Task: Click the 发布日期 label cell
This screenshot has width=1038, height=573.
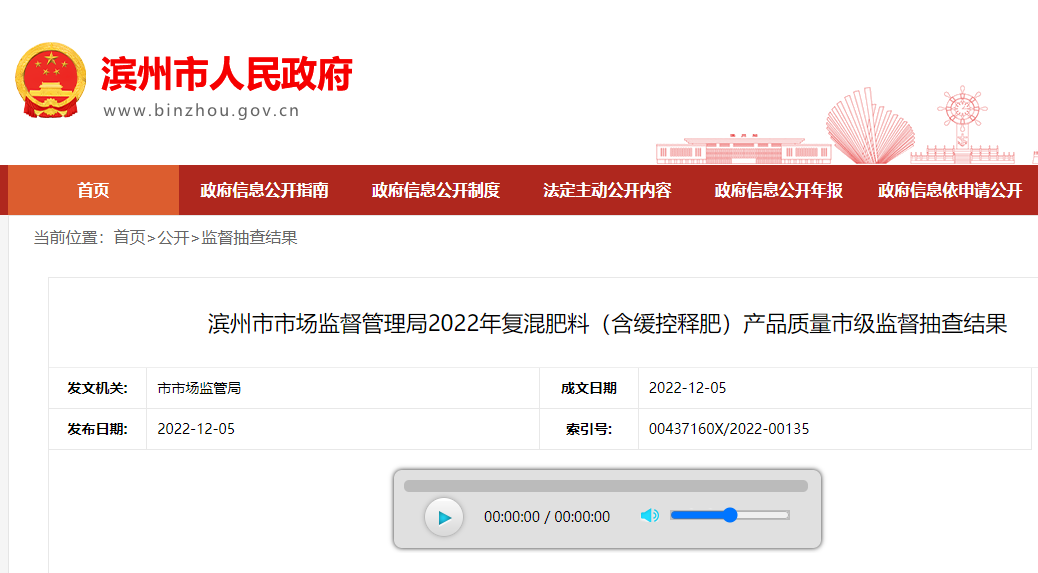Action: [97, 429]
